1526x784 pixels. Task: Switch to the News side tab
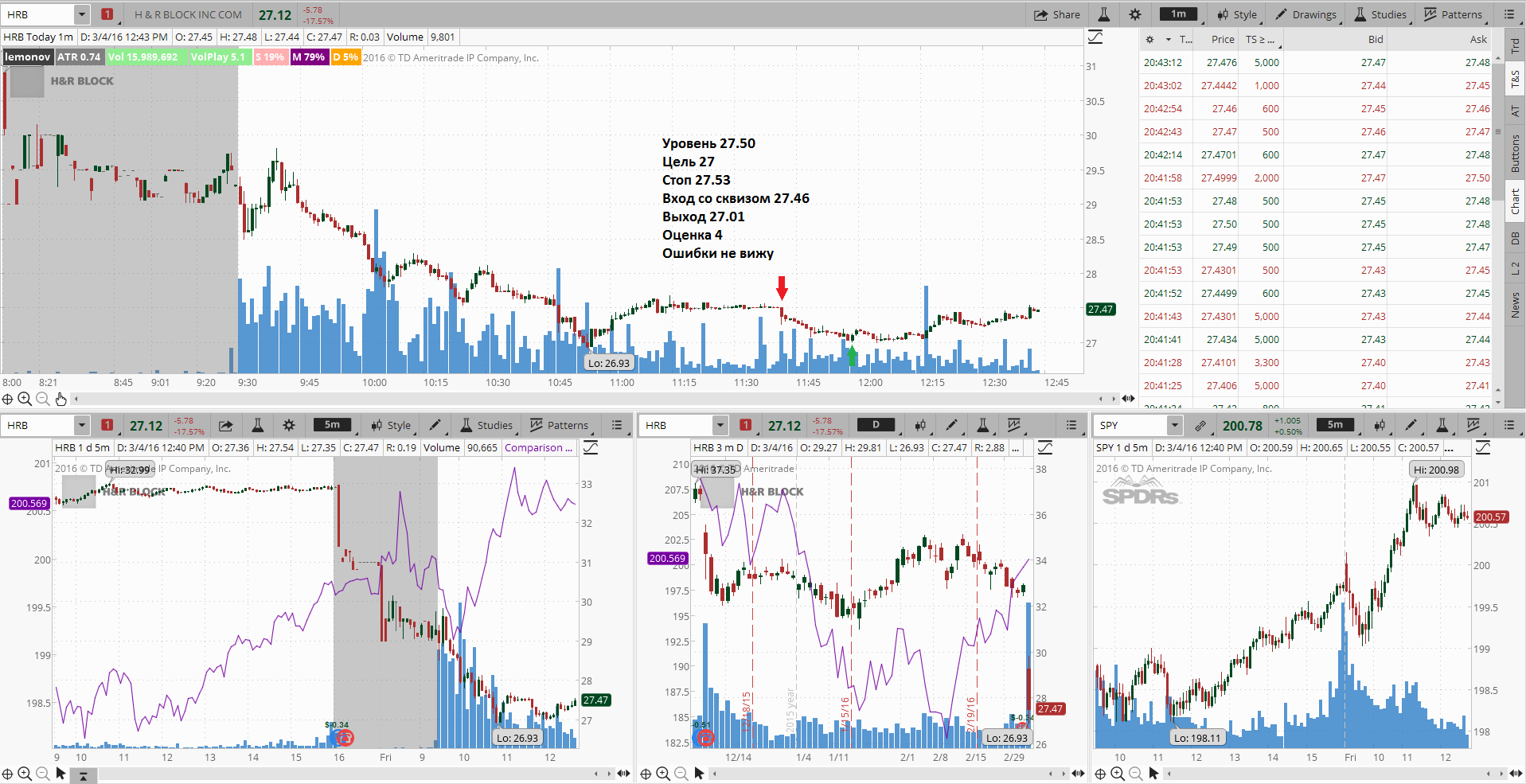point(1515,304)
